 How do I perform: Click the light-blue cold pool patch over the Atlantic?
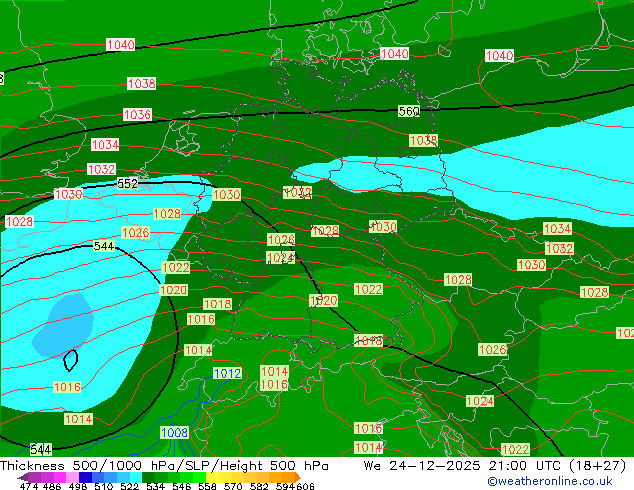click(x=64, y=325)
